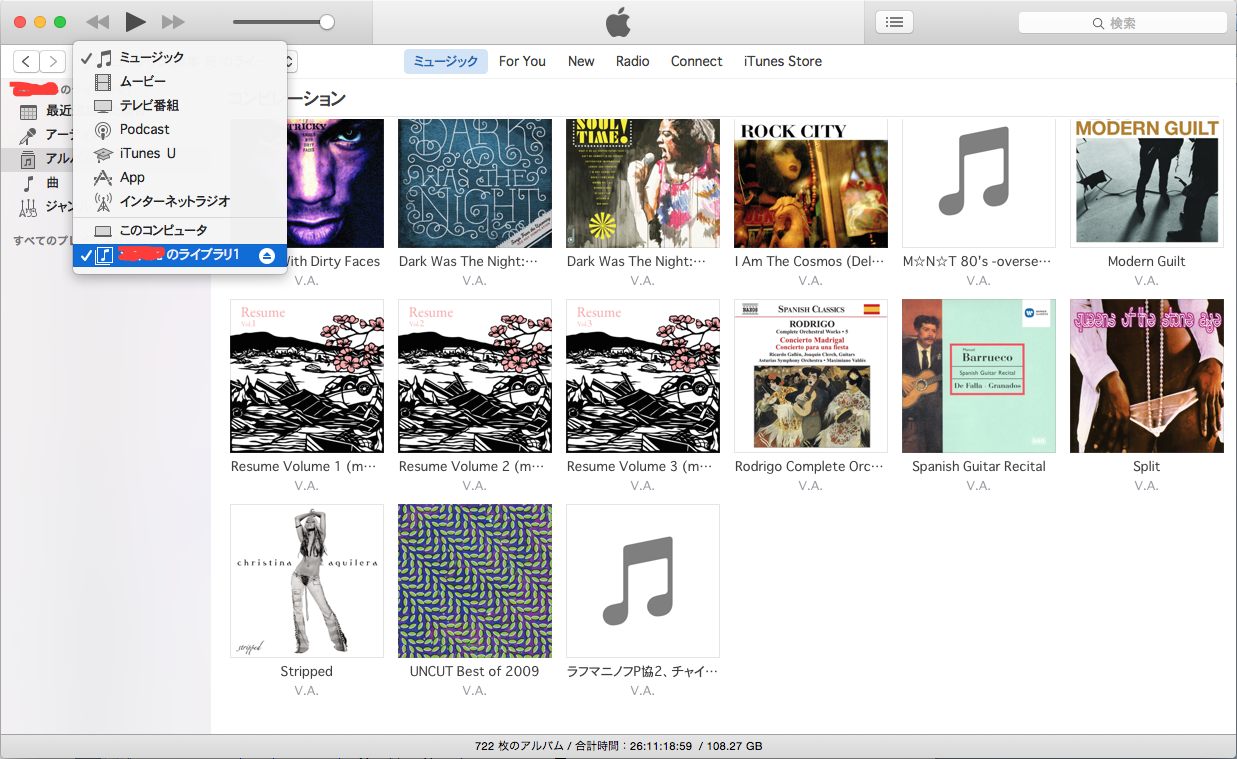This screenshot has width=1237, height=759.
Task: Click the rewind (previous track) icon
Action: tap(97, 22)
